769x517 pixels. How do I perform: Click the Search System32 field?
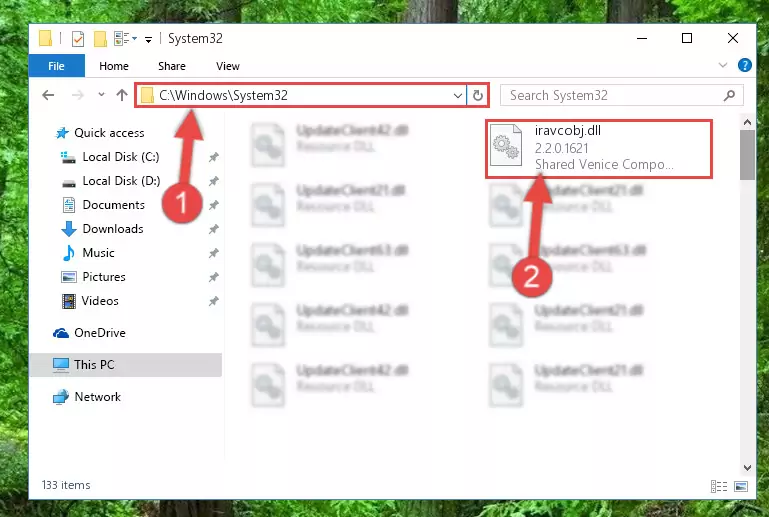tap(621, 95)
